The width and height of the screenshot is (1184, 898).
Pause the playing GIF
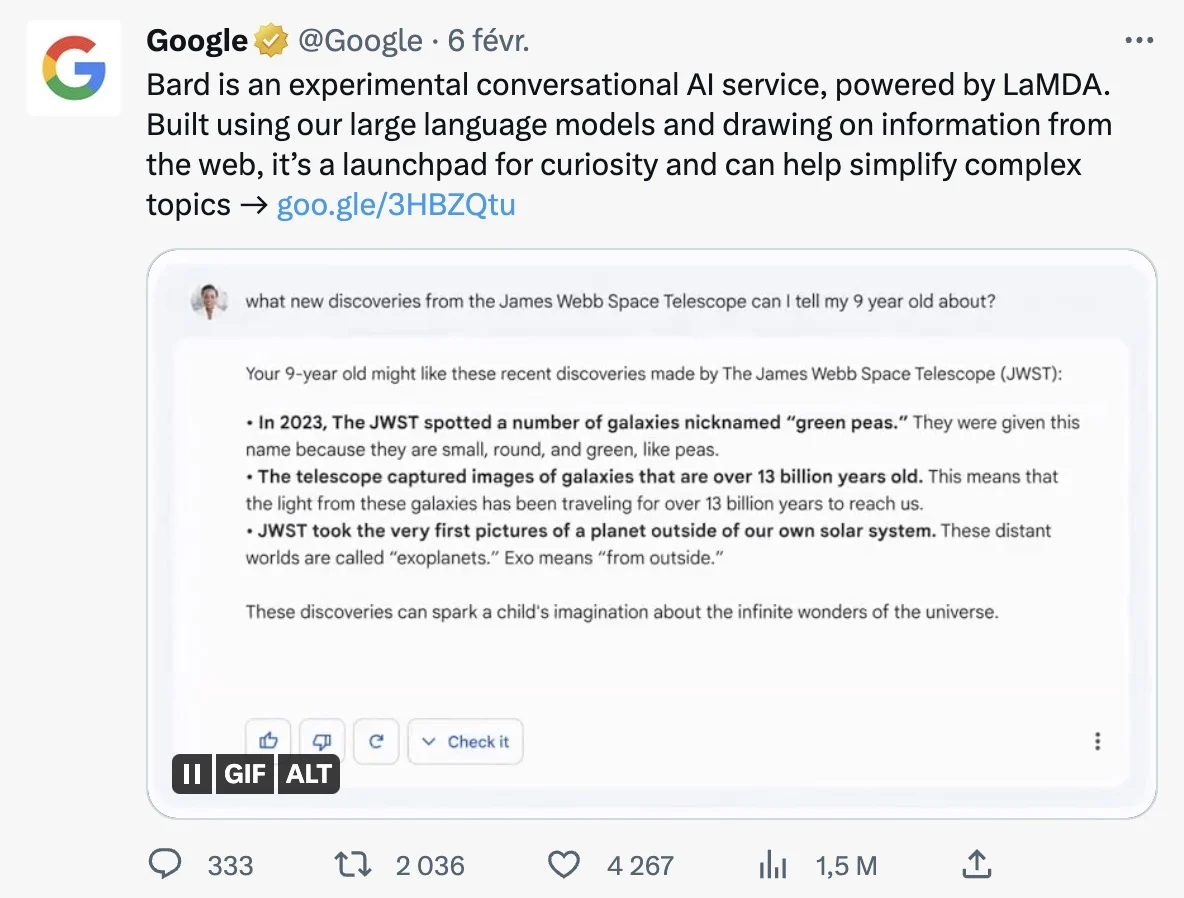[x=192, y=774]
